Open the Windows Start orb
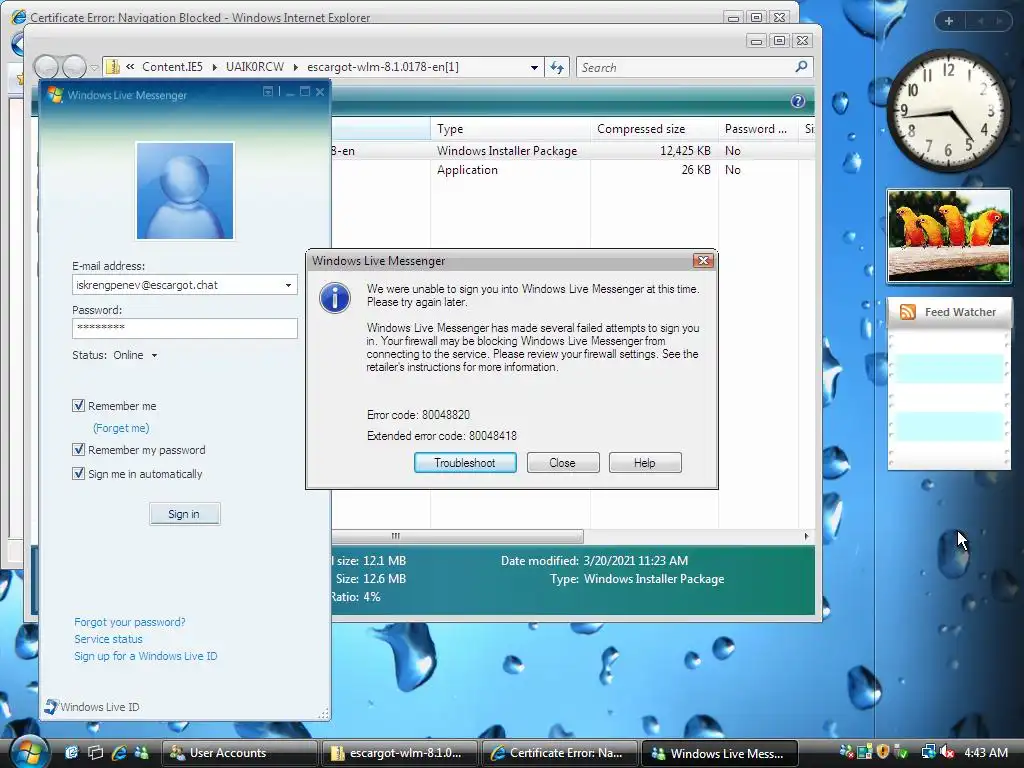Screen dimensions: 1024x768 point(27,752)
